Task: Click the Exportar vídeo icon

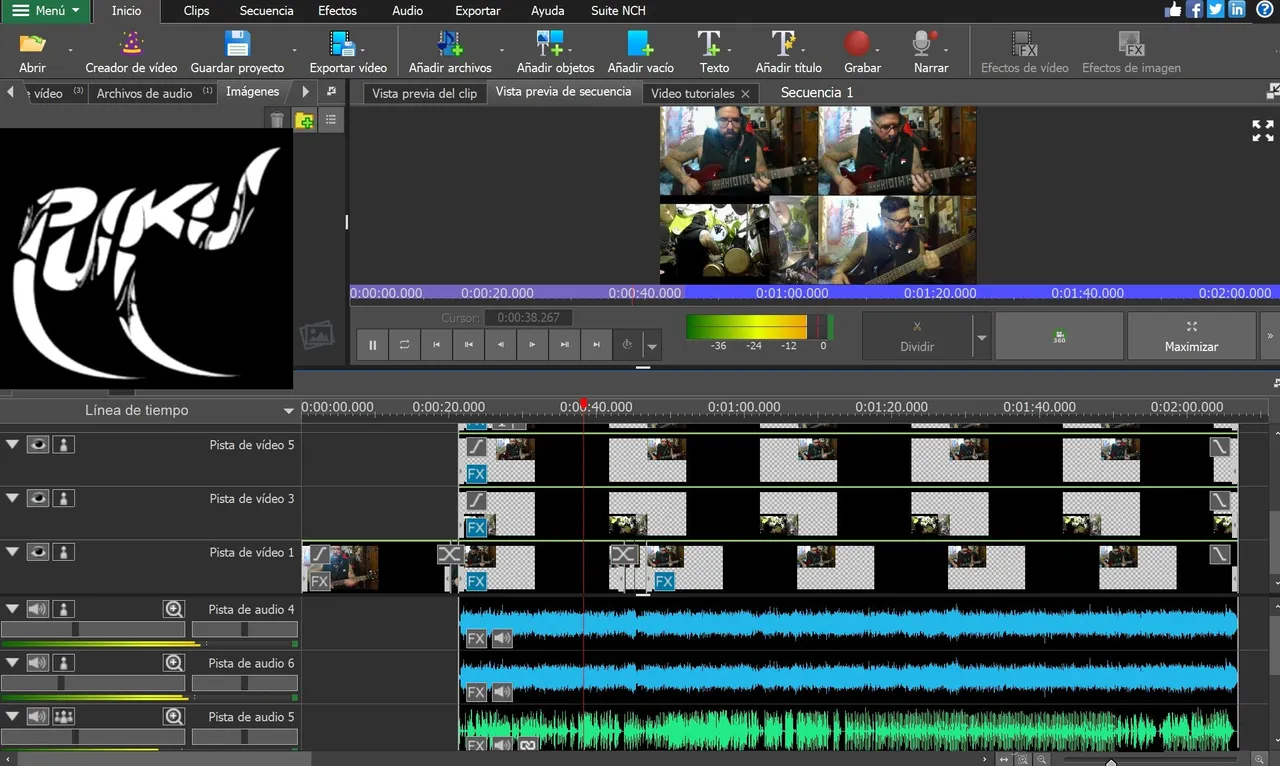Action: [x=343, y=43]
